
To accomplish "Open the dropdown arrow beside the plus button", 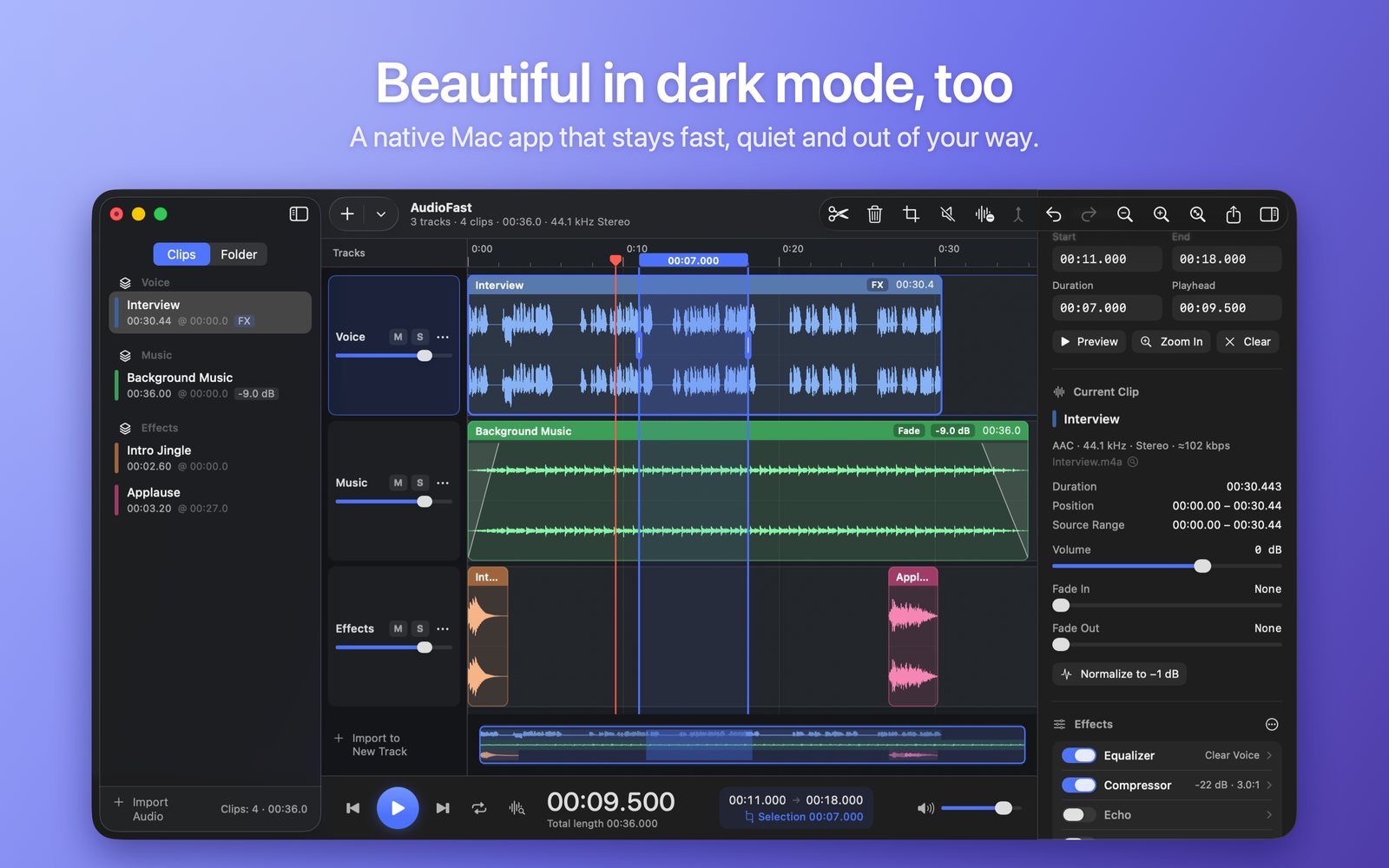I will [381, 214].
